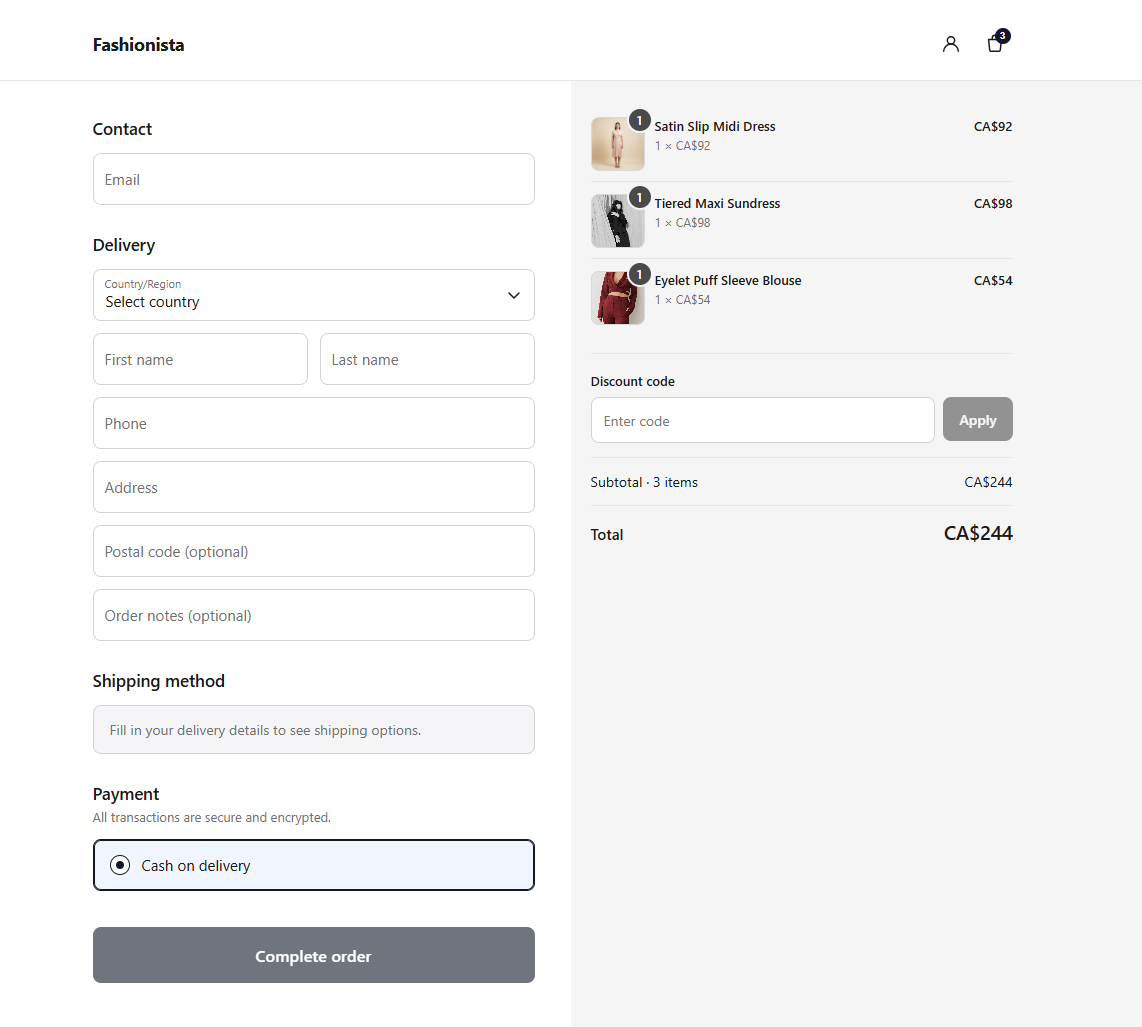Click the Postal code (optional) field

[314, 551]
